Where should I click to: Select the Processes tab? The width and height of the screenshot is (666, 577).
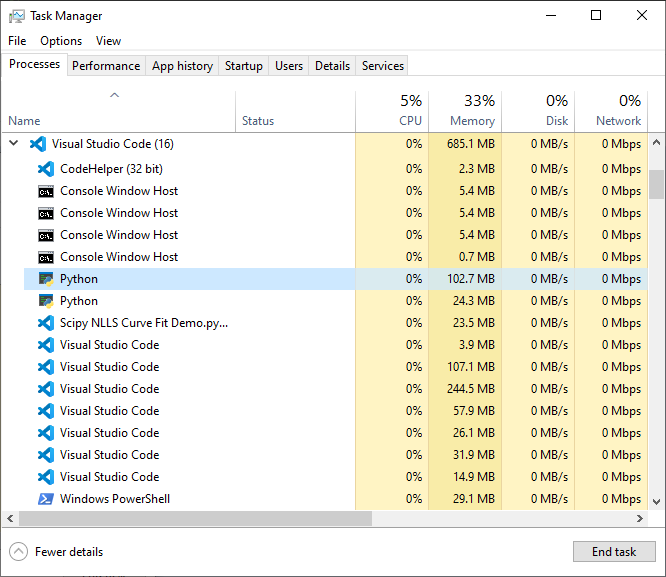pyautogui.click(x=34, y=64)
